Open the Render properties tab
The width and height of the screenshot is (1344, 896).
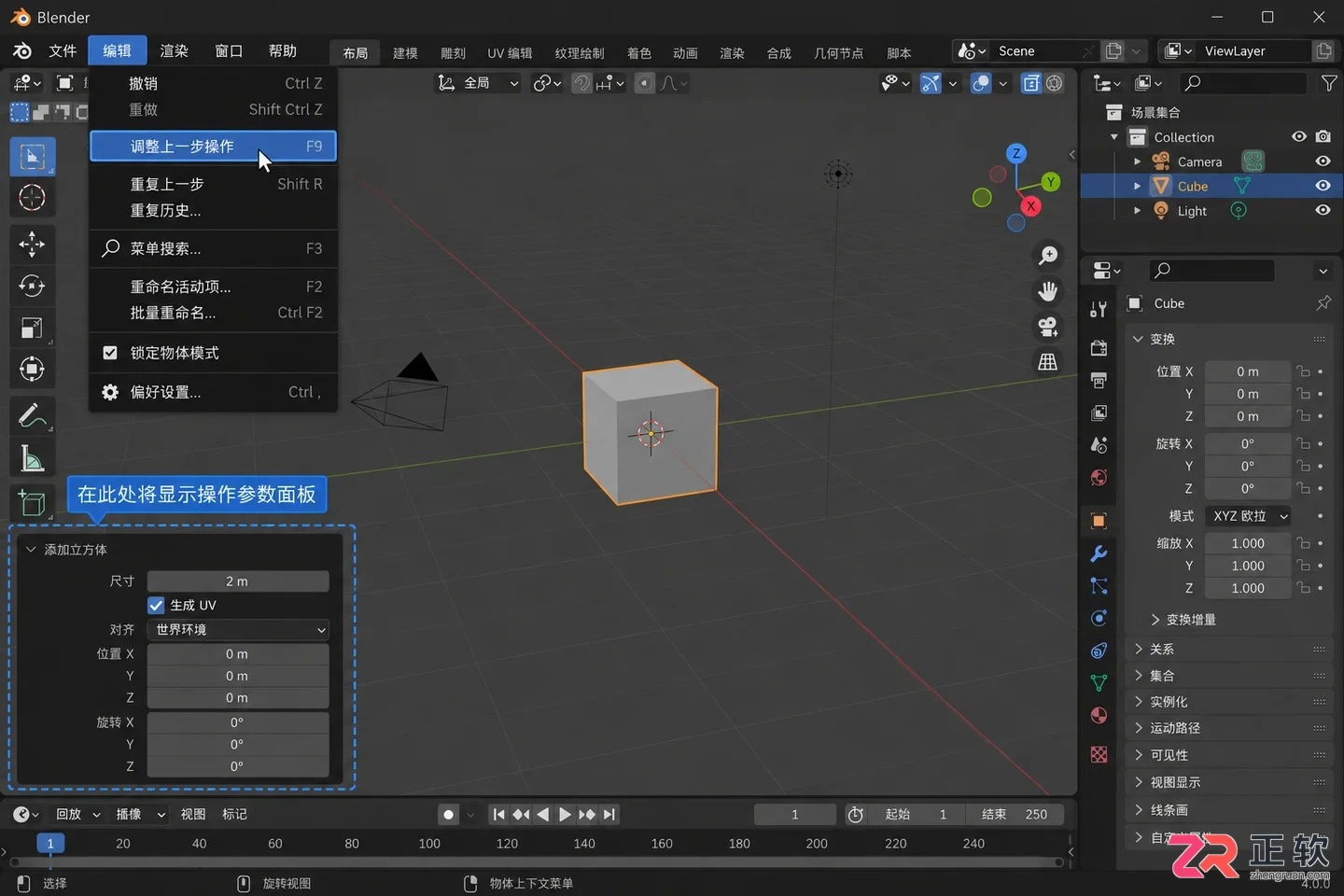click(x=1099, y=348)
